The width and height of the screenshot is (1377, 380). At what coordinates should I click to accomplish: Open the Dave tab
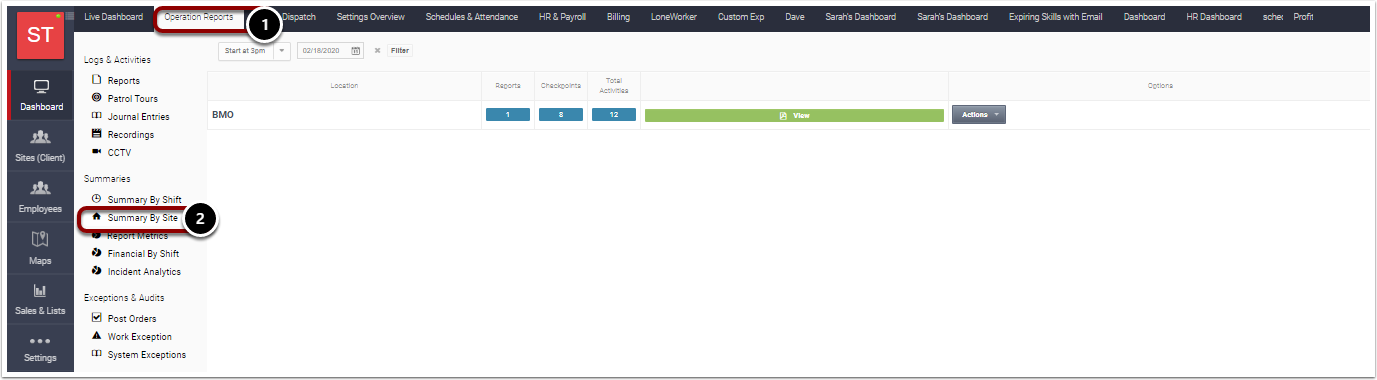pos(795,17)
